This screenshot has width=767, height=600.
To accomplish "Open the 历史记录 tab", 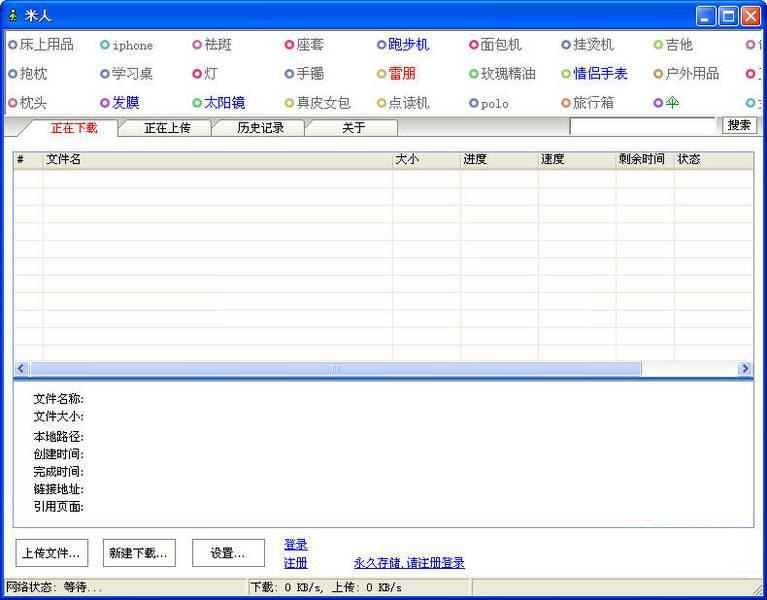I will [x=260, y=128].
